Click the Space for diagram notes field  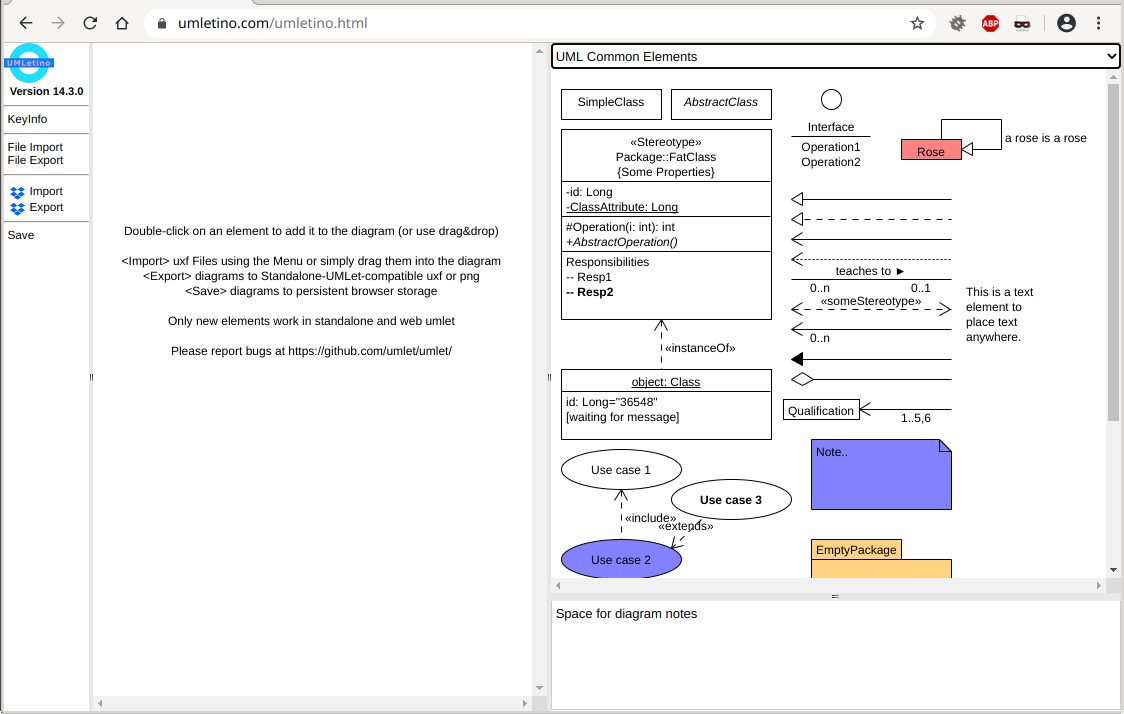click(835, 654)
